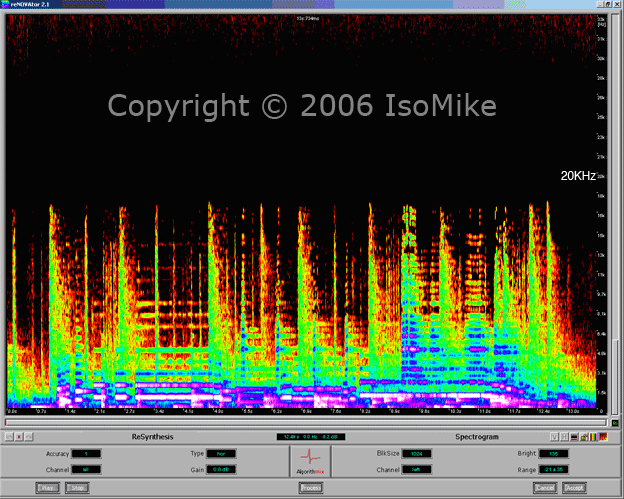This screenshot has width=624, height=499.
Task: Click the cursor time readout above the spectrogram
Action: pos(308,18)
